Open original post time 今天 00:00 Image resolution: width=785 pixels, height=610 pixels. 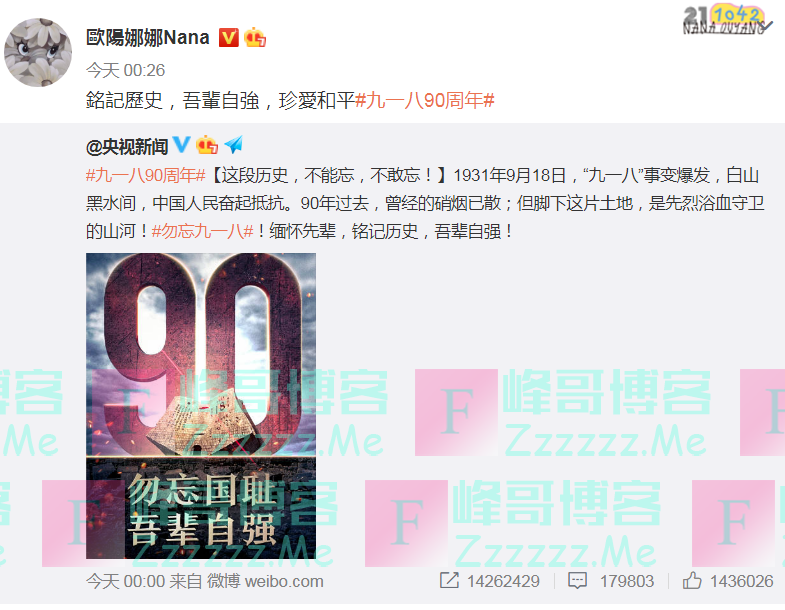(125, 581)
